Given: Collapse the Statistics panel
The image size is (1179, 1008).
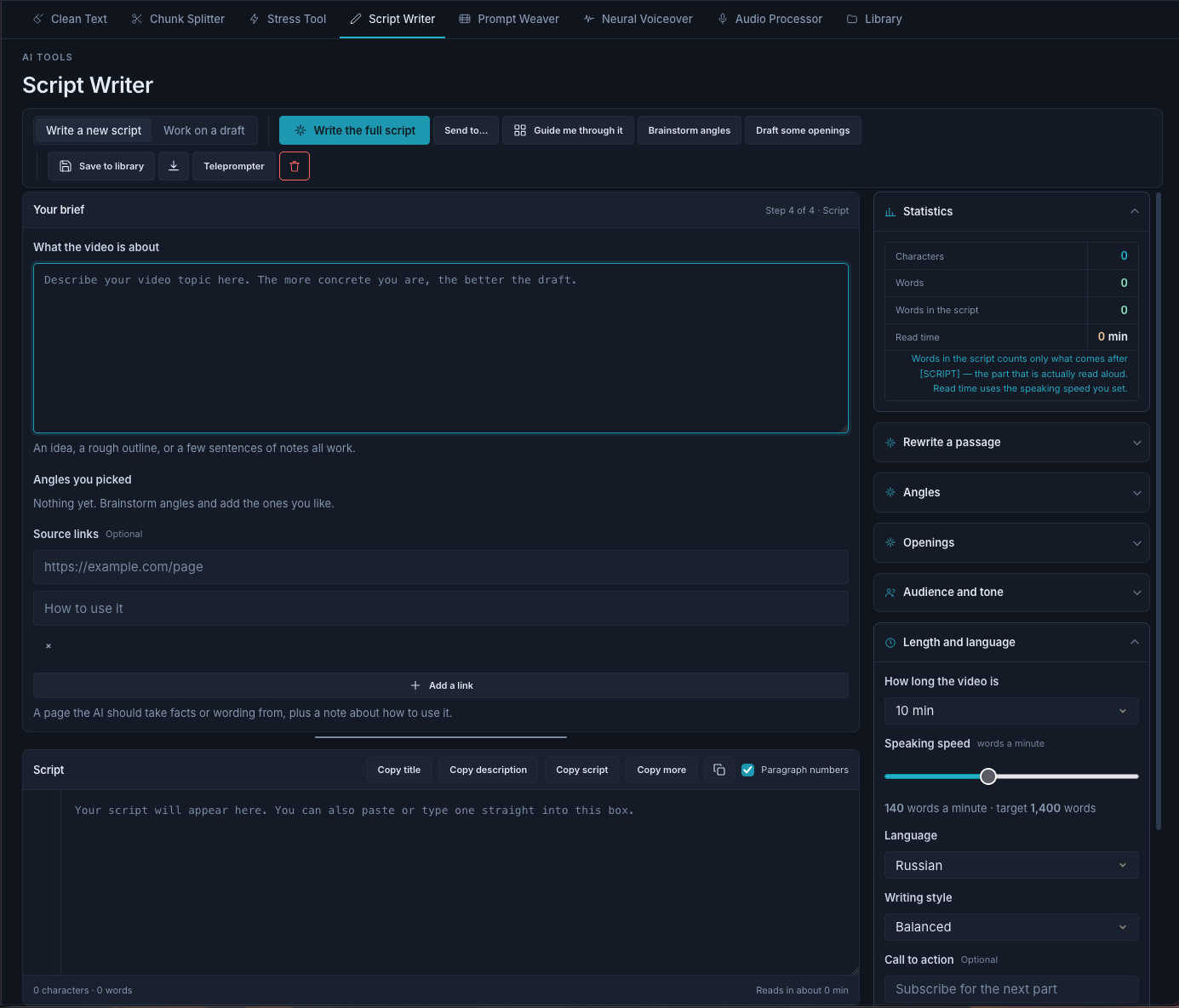Looking at the screenshot, I should [x=1135, y=211].
